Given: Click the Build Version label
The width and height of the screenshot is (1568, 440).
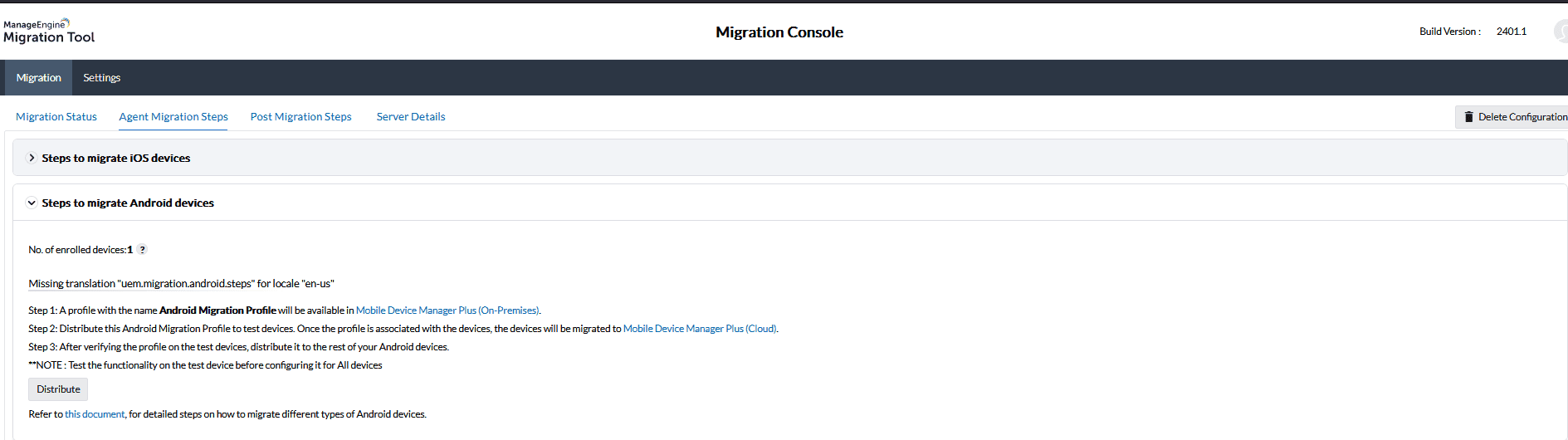Looking at the screenshot, I should [1450, 32].
